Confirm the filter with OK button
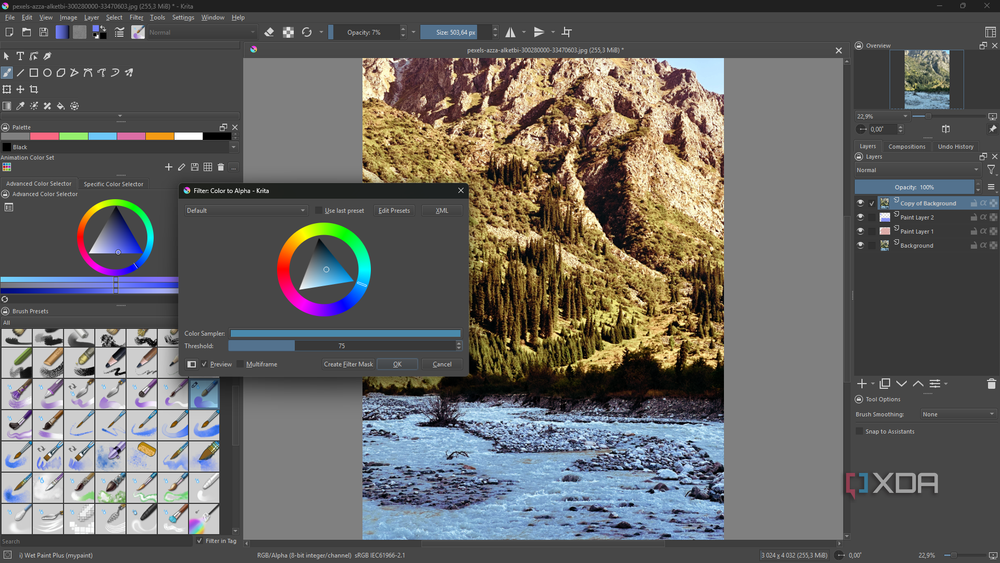1000x563 pixels. coord(397,364)
